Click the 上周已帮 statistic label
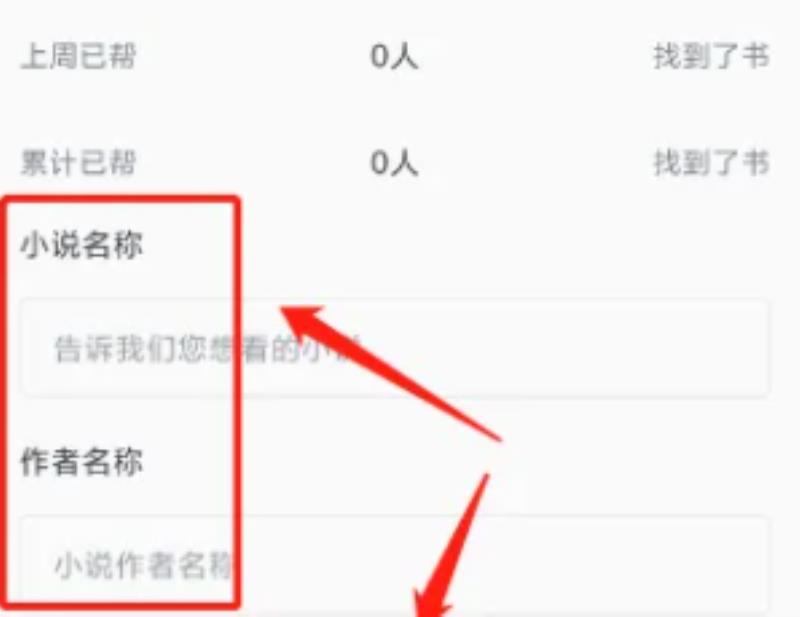This screenshot has width=800, height=617. [79, 56]
